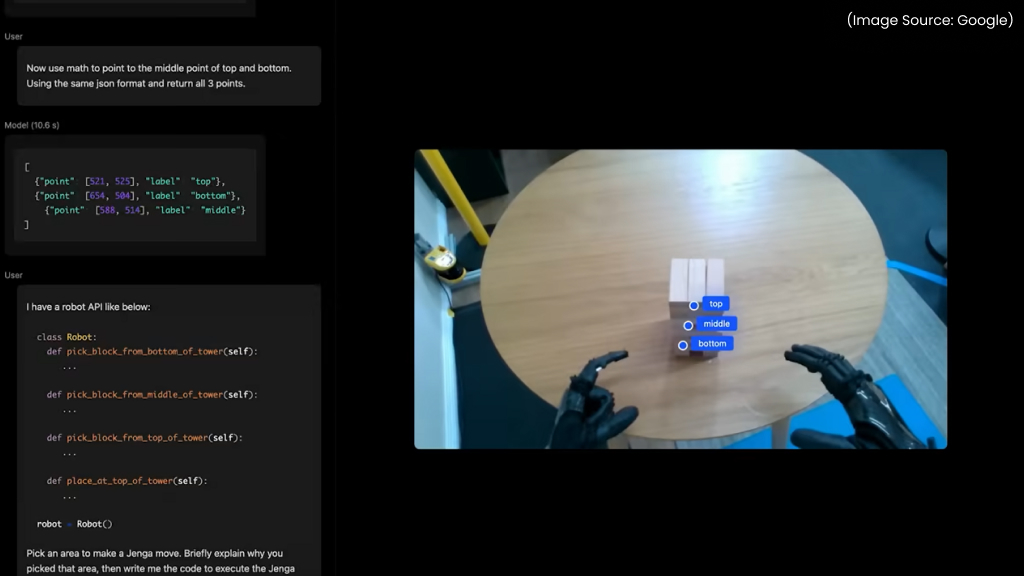The image size is (1024, 576).
Task: Click the circular point marker beside the bottom label
Action: tap(683, 345)
